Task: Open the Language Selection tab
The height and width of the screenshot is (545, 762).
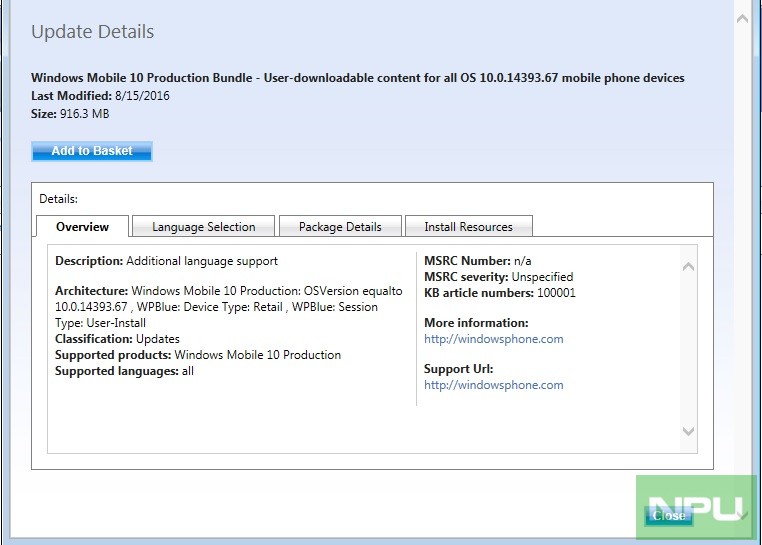Action: click(x=203, y=227)
